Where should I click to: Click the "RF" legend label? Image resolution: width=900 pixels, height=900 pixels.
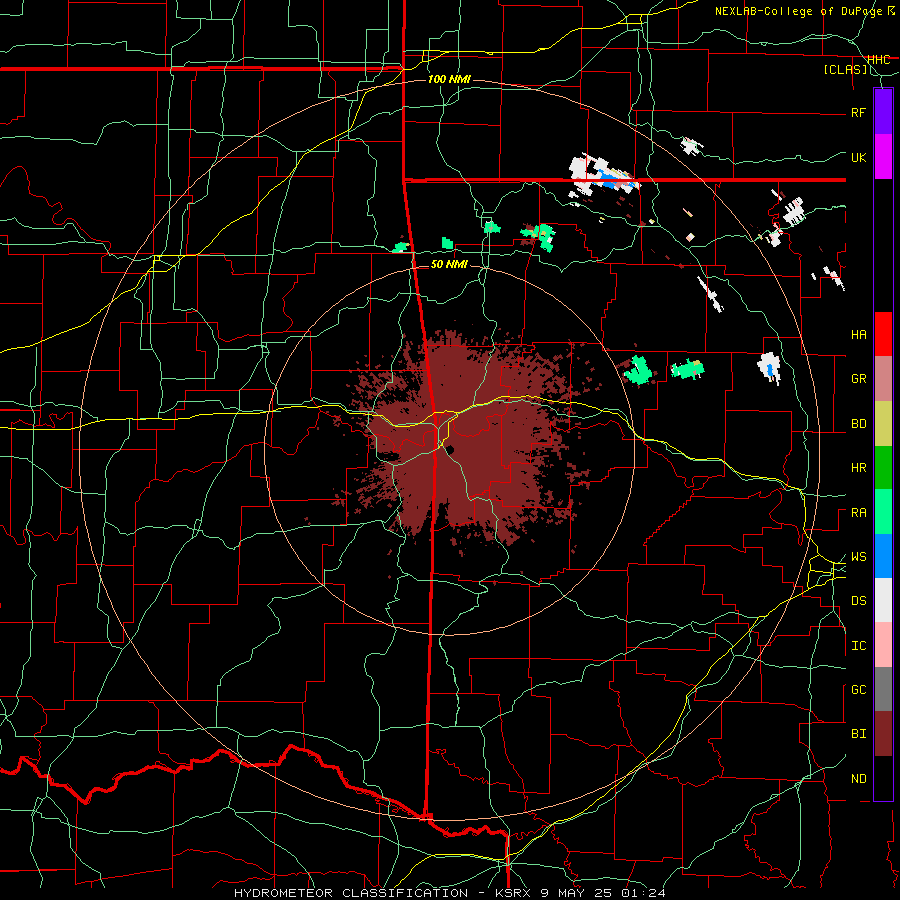tap(858, 112)
